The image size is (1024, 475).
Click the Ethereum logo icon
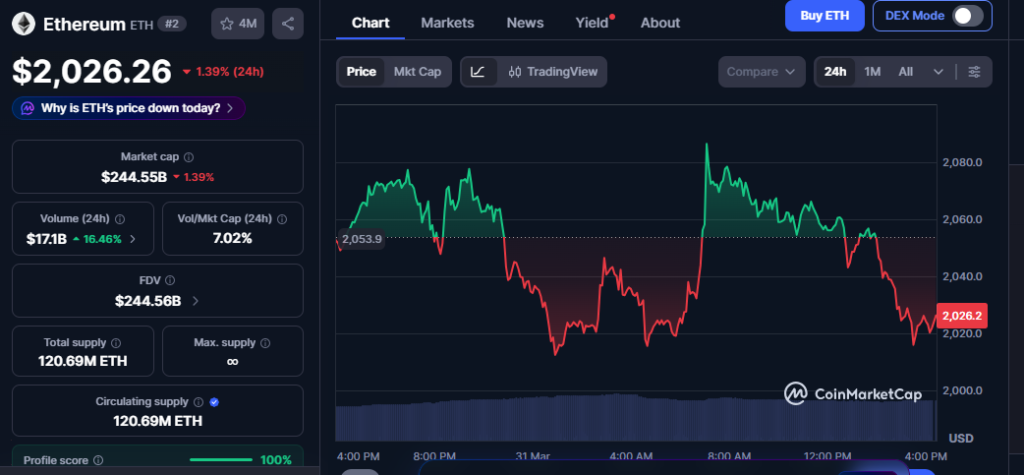click(x=24, y=23)
